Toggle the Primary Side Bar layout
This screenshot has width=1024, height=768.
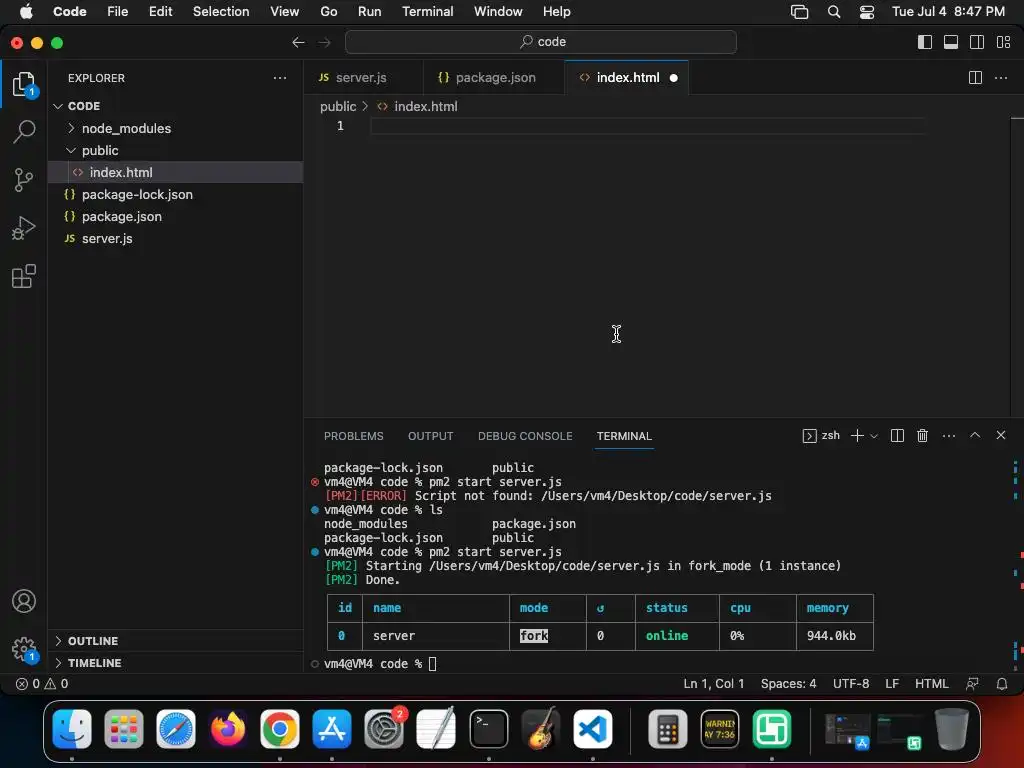click(925, 42)
